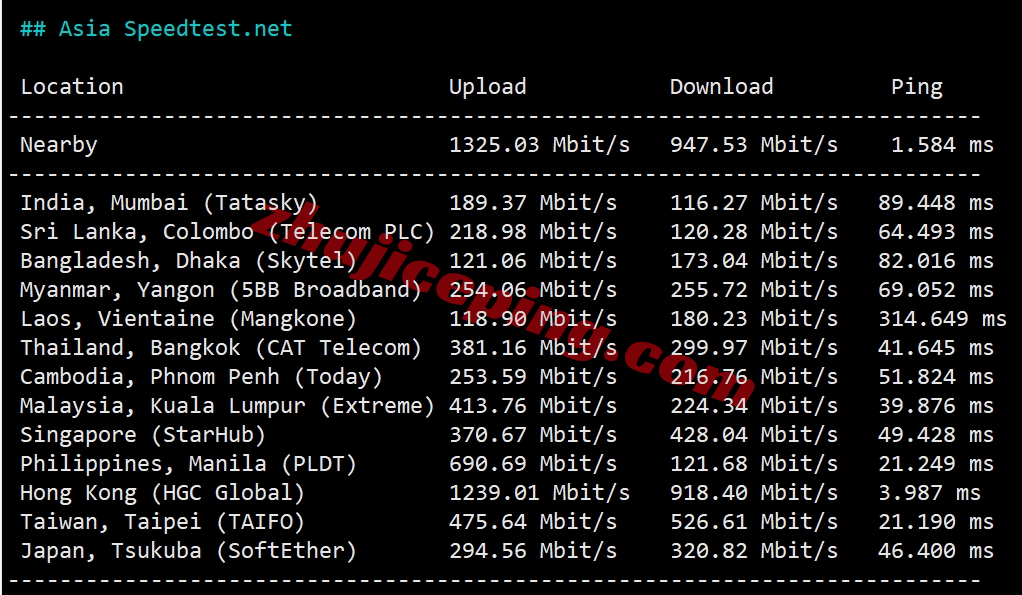The width and height of the screenshot is (1022, 595).
Task: Click India download value 116.27 Mbit/s
Action: pos(754,203)
